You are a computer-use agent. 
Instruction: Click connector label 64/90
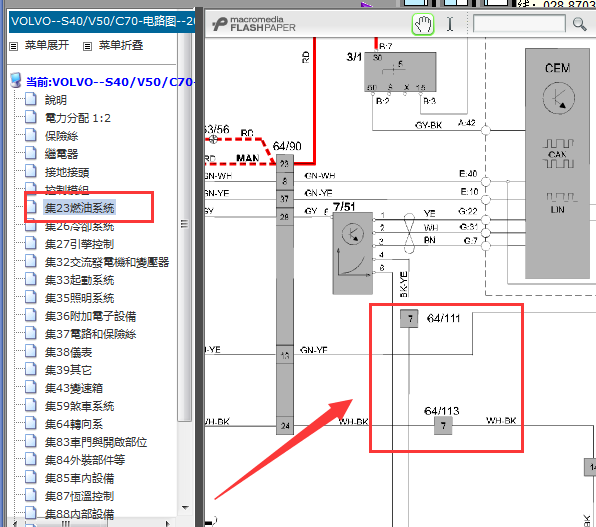[x=287, y=146]
